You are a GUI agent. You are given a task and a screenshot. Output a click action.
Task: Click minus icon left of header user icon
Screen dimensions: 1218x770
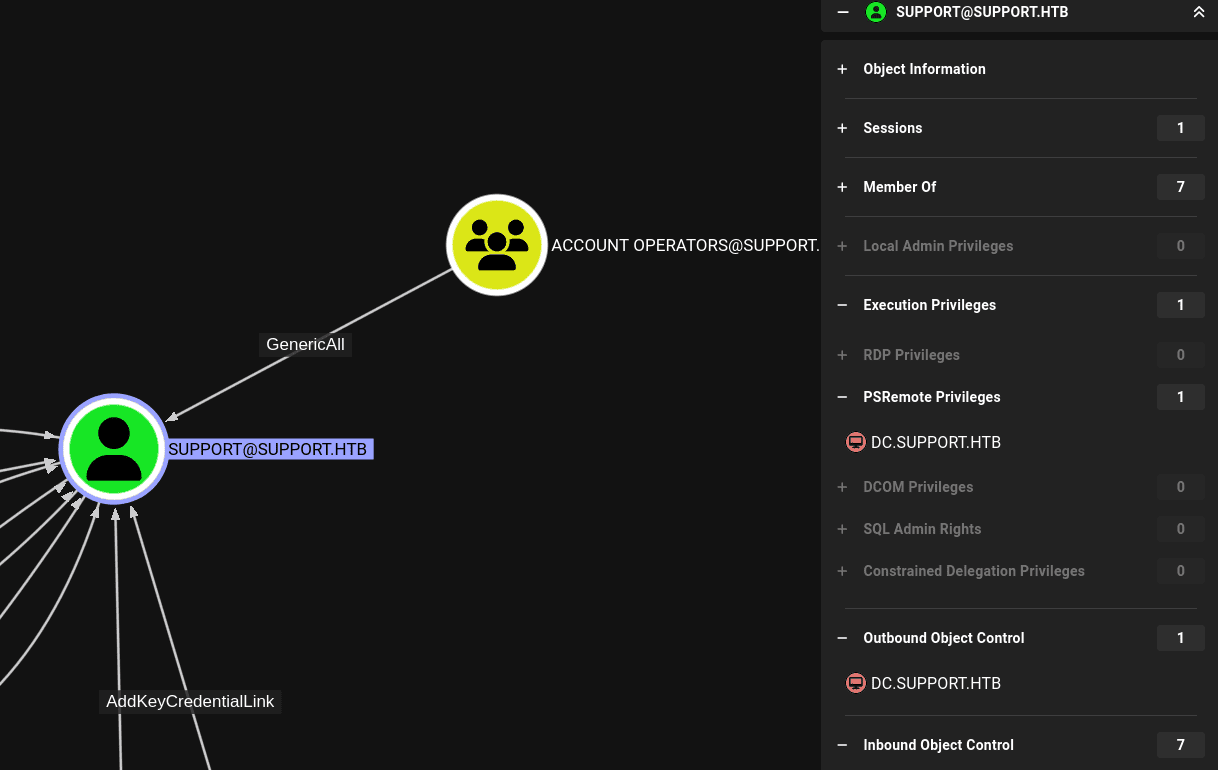click(x=843, y=12)
